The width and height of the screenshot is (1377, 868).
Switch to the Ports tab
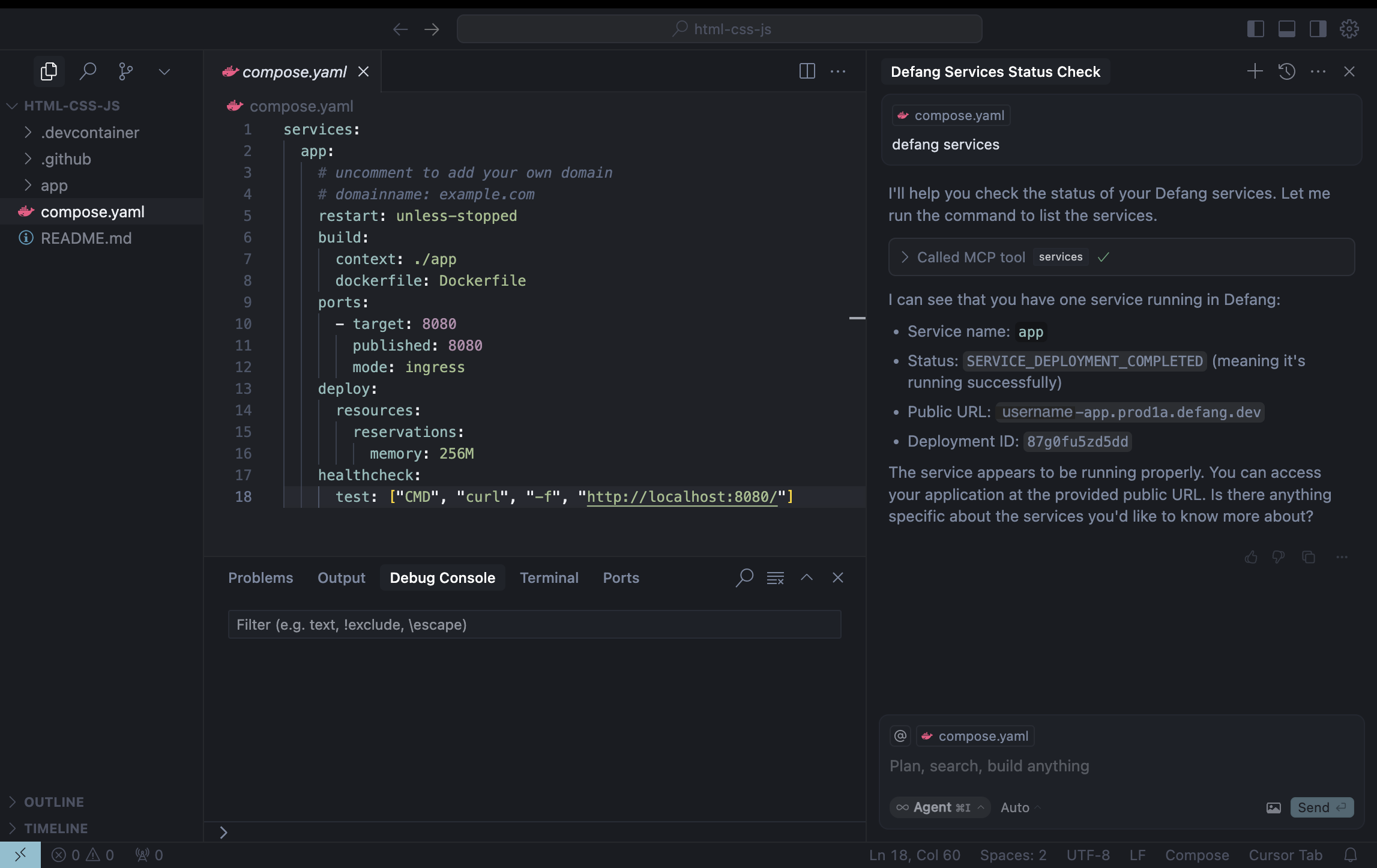click(621, 577)
